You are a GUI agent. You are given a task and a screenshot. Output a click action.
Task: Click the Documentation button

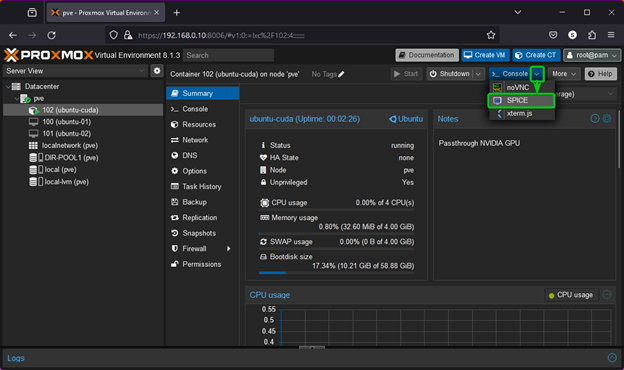427,55
